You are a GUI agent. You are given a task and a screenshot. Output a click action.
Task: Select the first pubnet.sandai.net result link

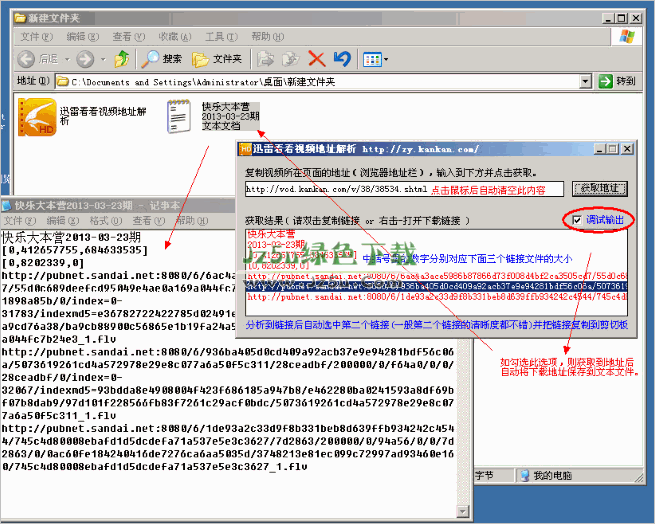[x=436, y=276]
